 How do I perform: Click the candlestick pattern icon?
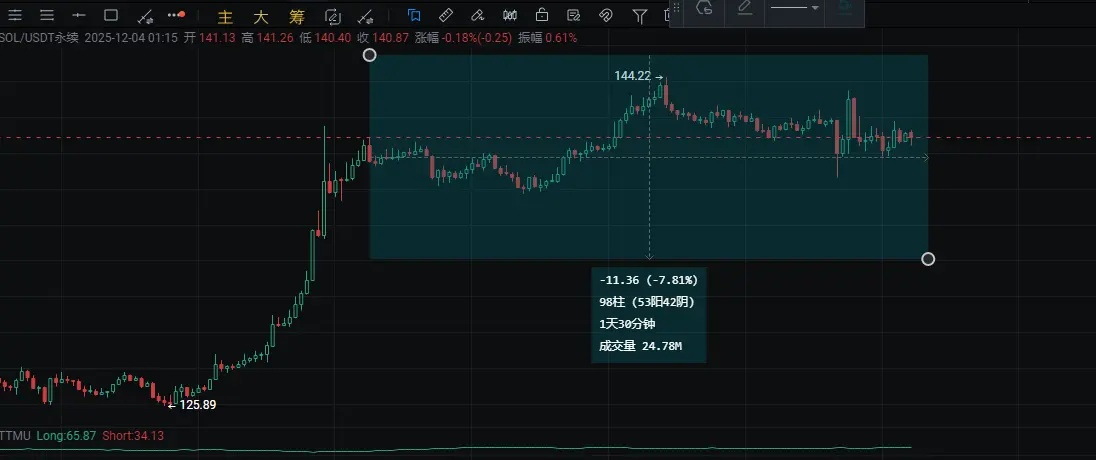[x=510, y=15]
